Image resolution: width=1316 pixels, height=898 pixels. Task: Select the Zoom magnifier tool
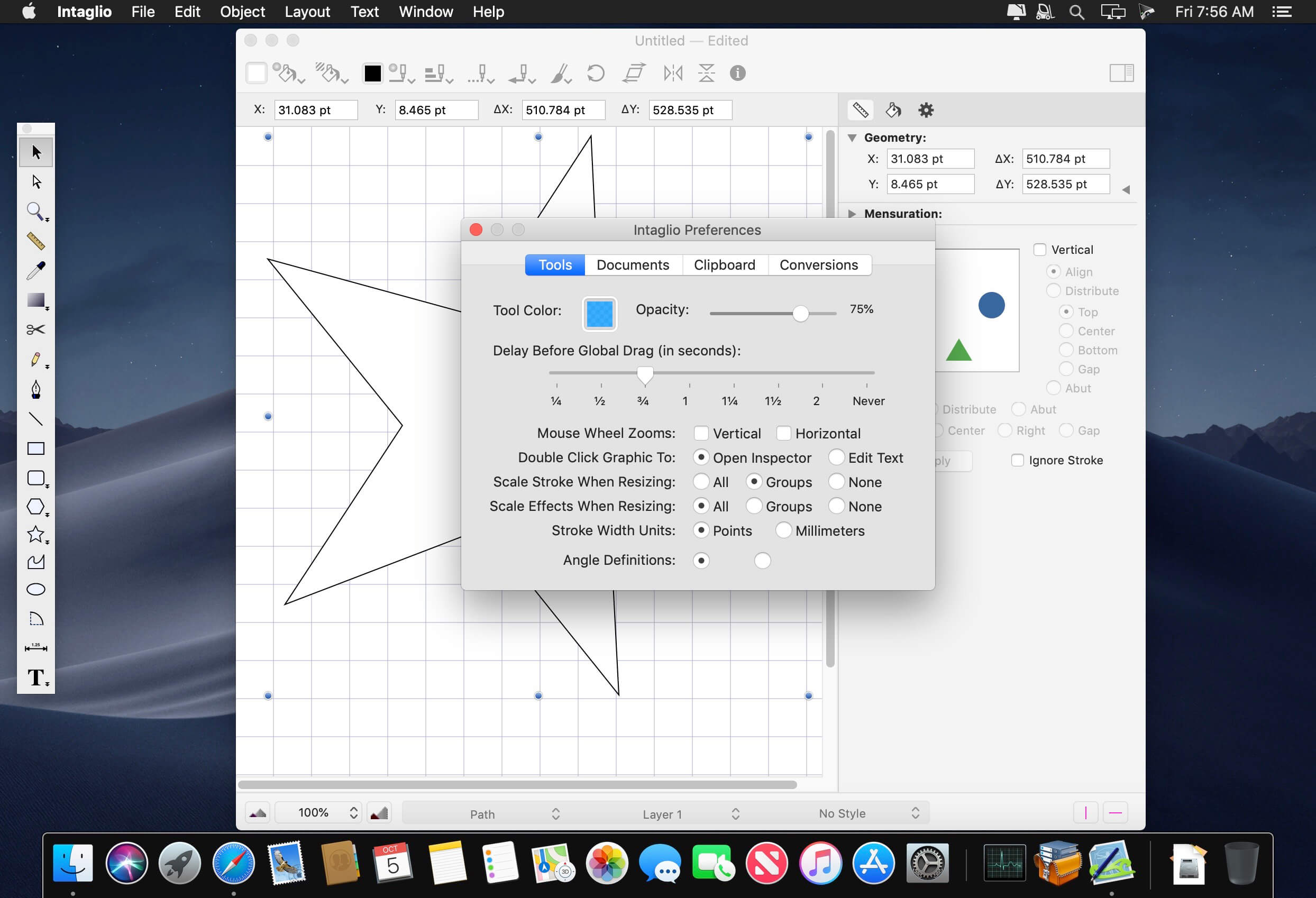(x=36, y=212)
